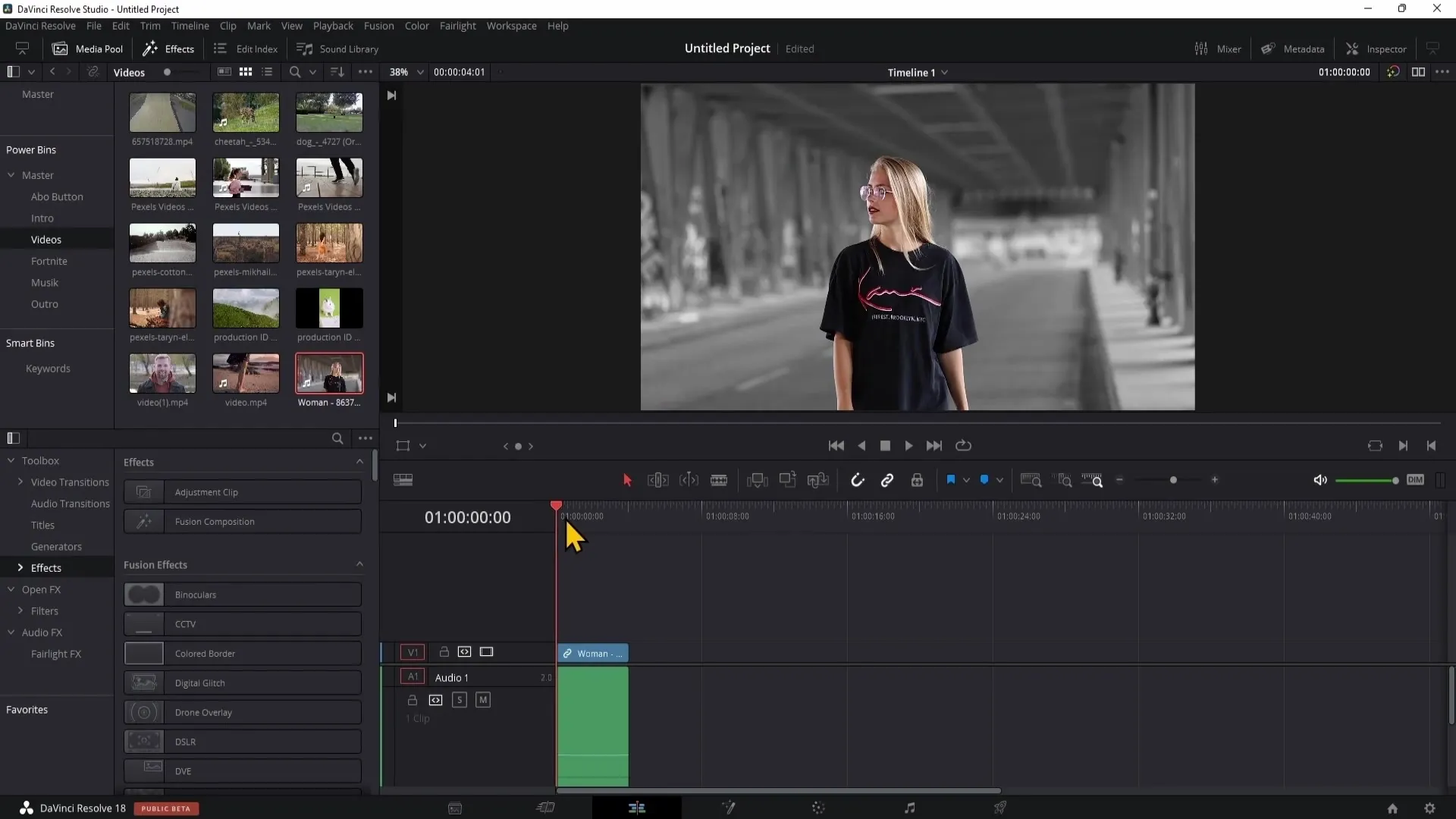Activate the Trim Edit Mode tool
This screenshot has height=819, width=1456.
657,480
